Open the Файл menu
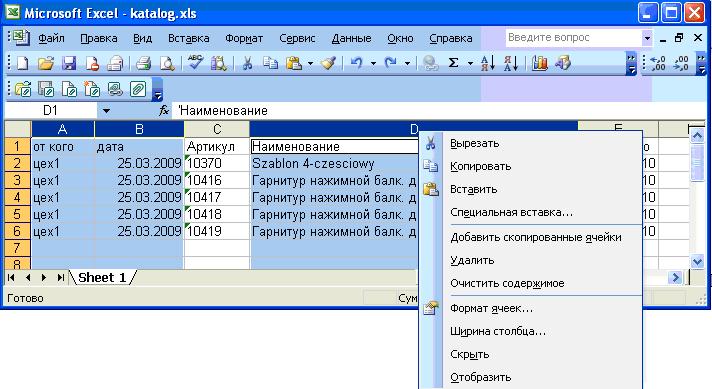712x389 pixels. 51,39
